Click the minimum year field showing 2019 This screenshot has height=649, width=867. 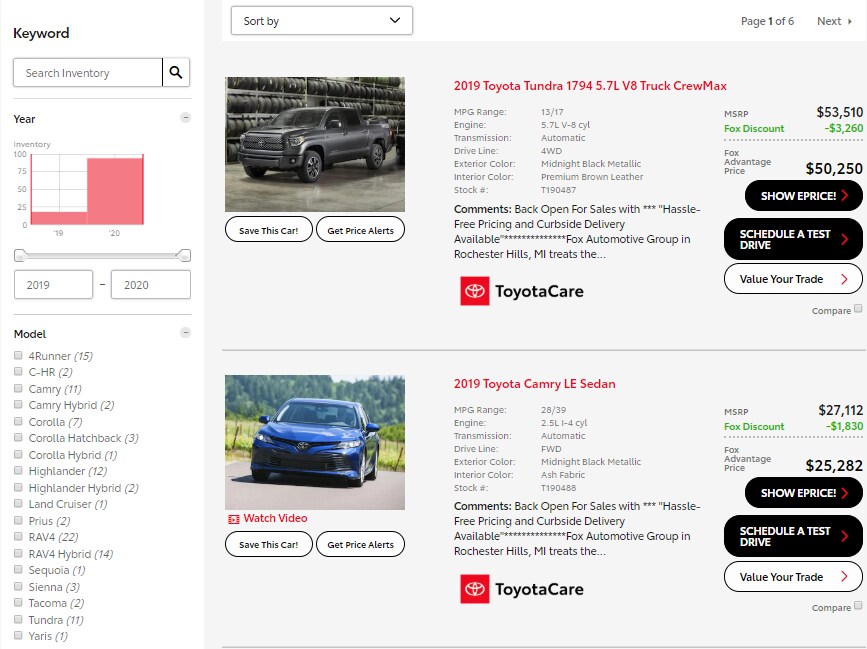coord(54,285)
